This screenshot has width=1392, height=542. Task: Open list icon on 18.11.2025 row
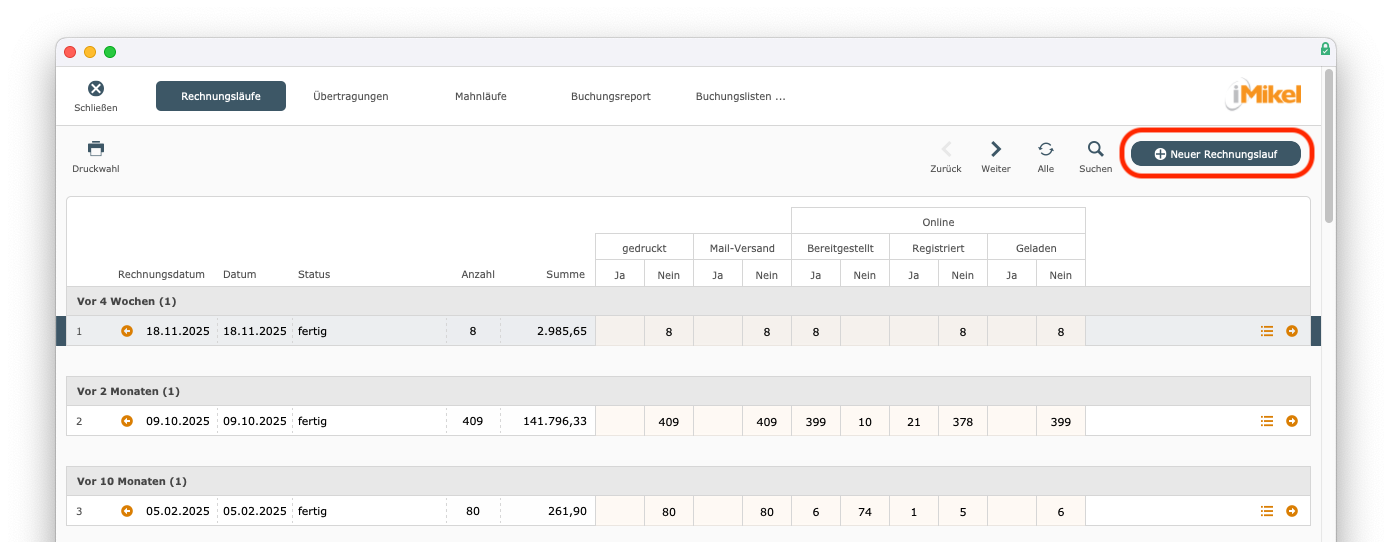coord(1267,331)
